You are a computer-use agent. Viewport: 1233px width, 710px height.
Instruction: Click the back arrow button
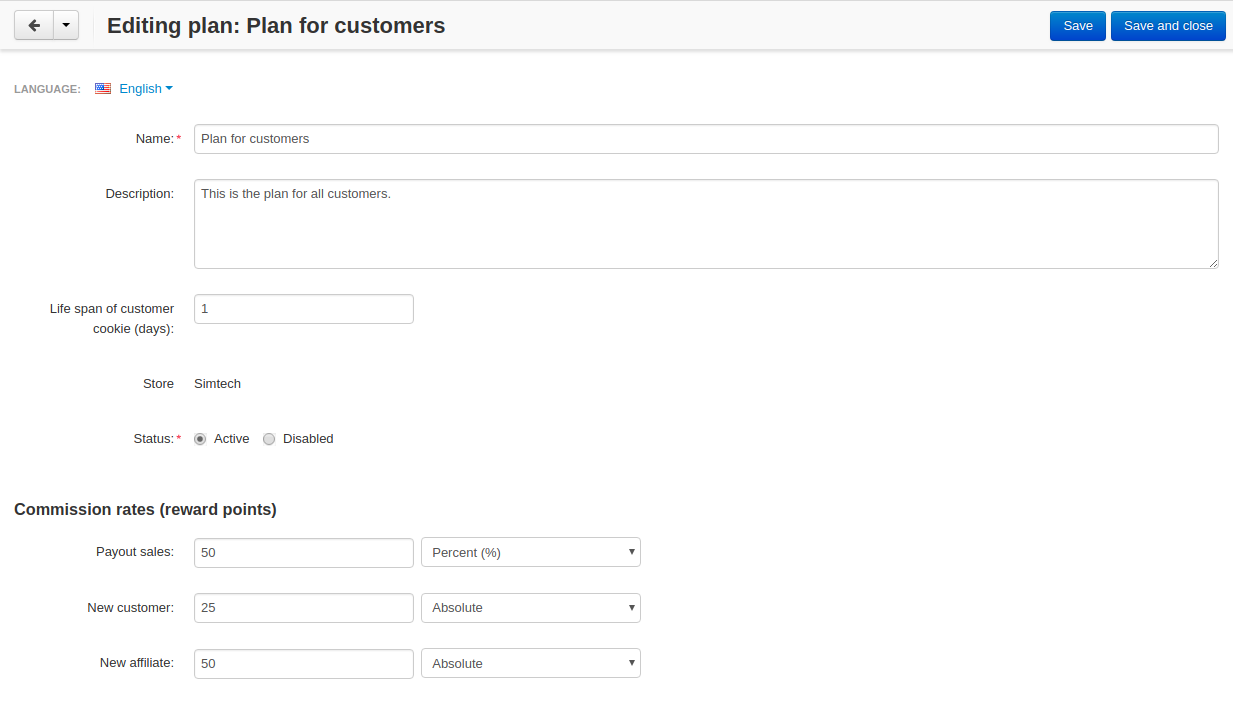pos(33,26)
